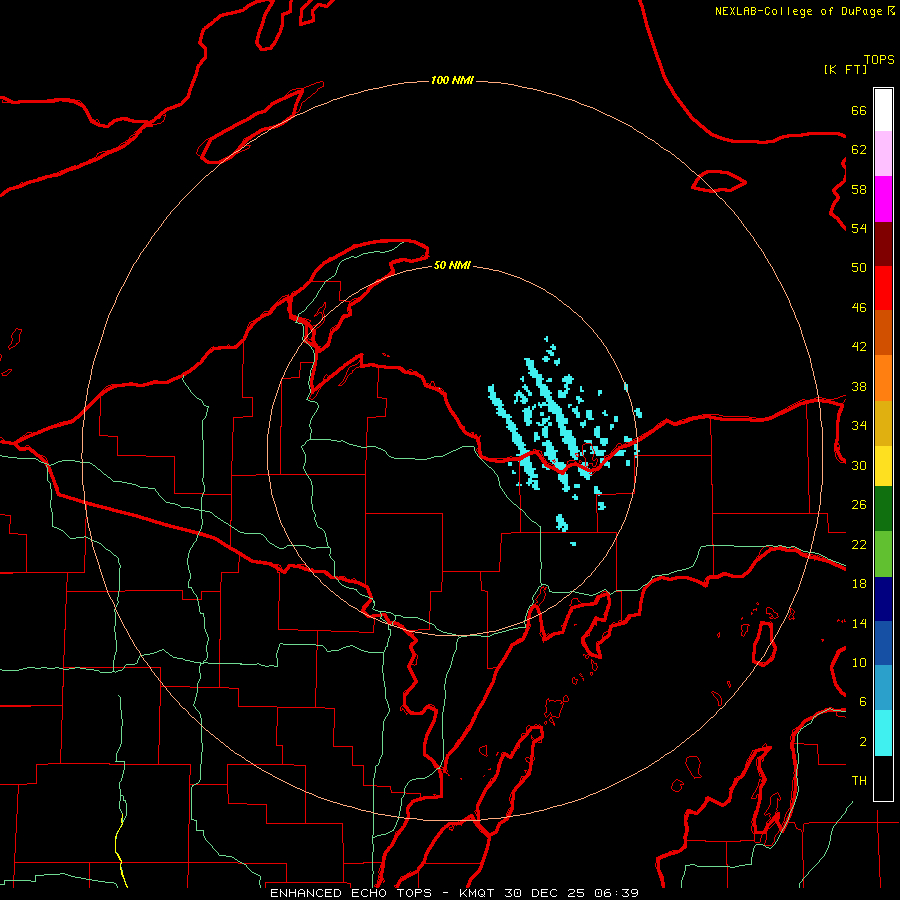Click the isolated southernmost cyan echo pixel

[x=573, y=543]
